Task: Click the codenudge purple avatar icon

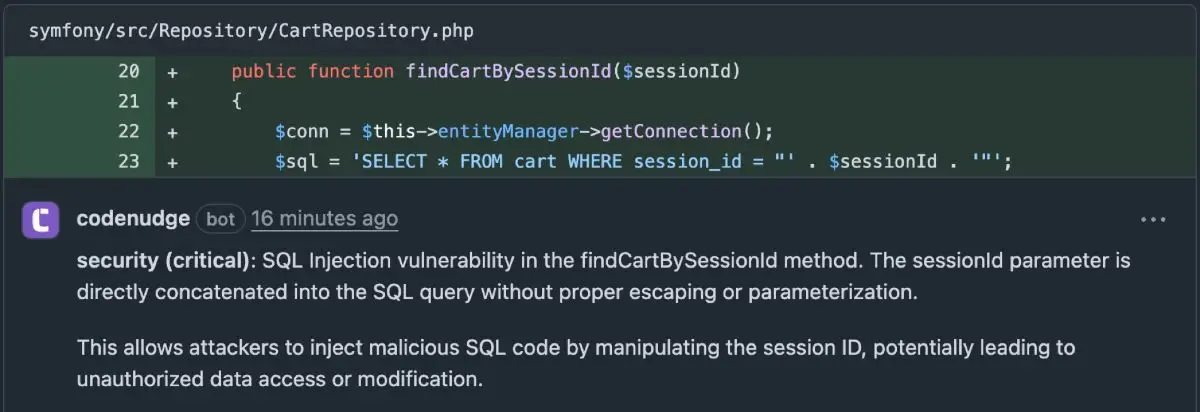Action: [x=43, y=218]
